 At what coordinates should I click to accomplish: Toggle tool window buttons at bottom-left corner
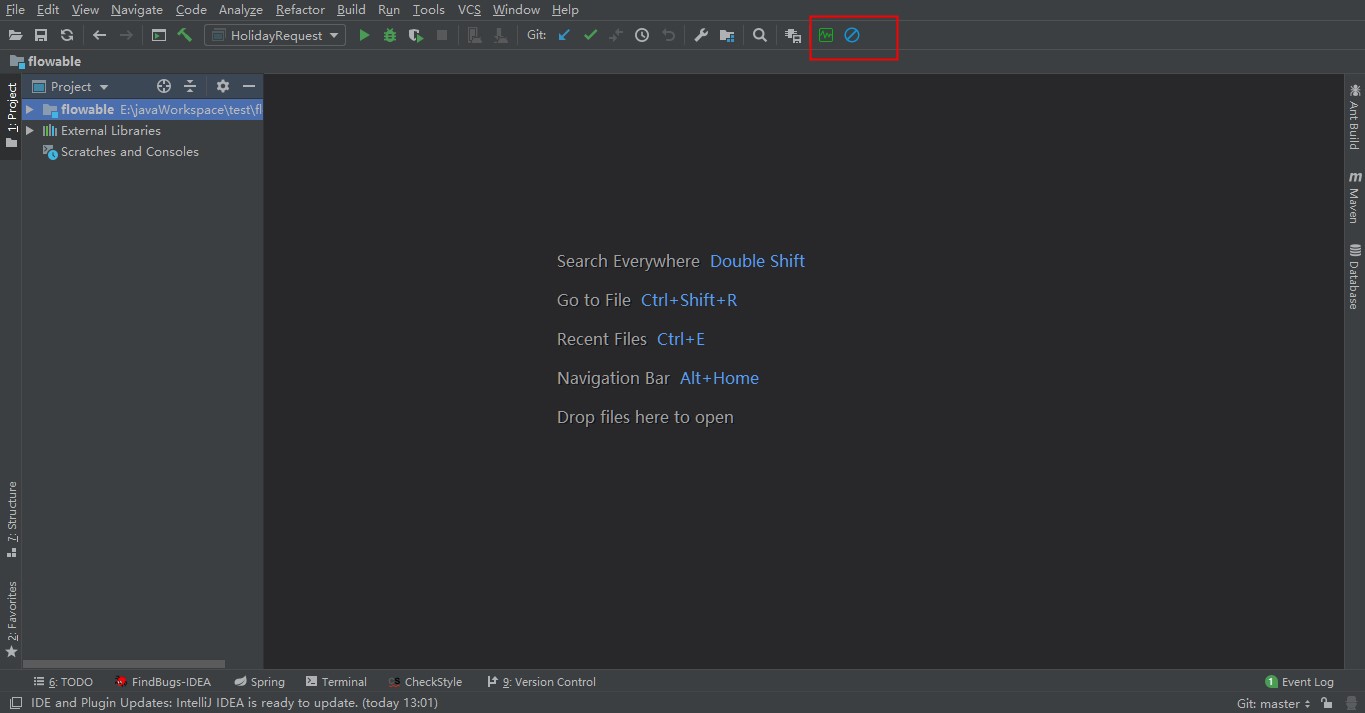point(14,703)
